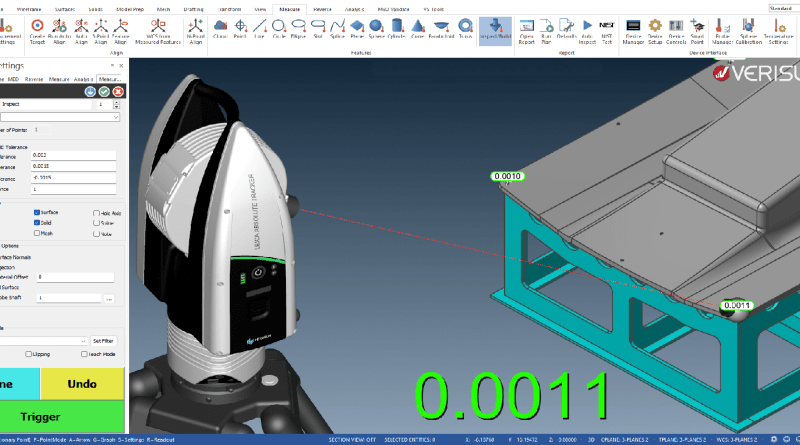This screenshot has width=800, height=445.
Task: Measure a Torus feature
Action: pos(465,29)
